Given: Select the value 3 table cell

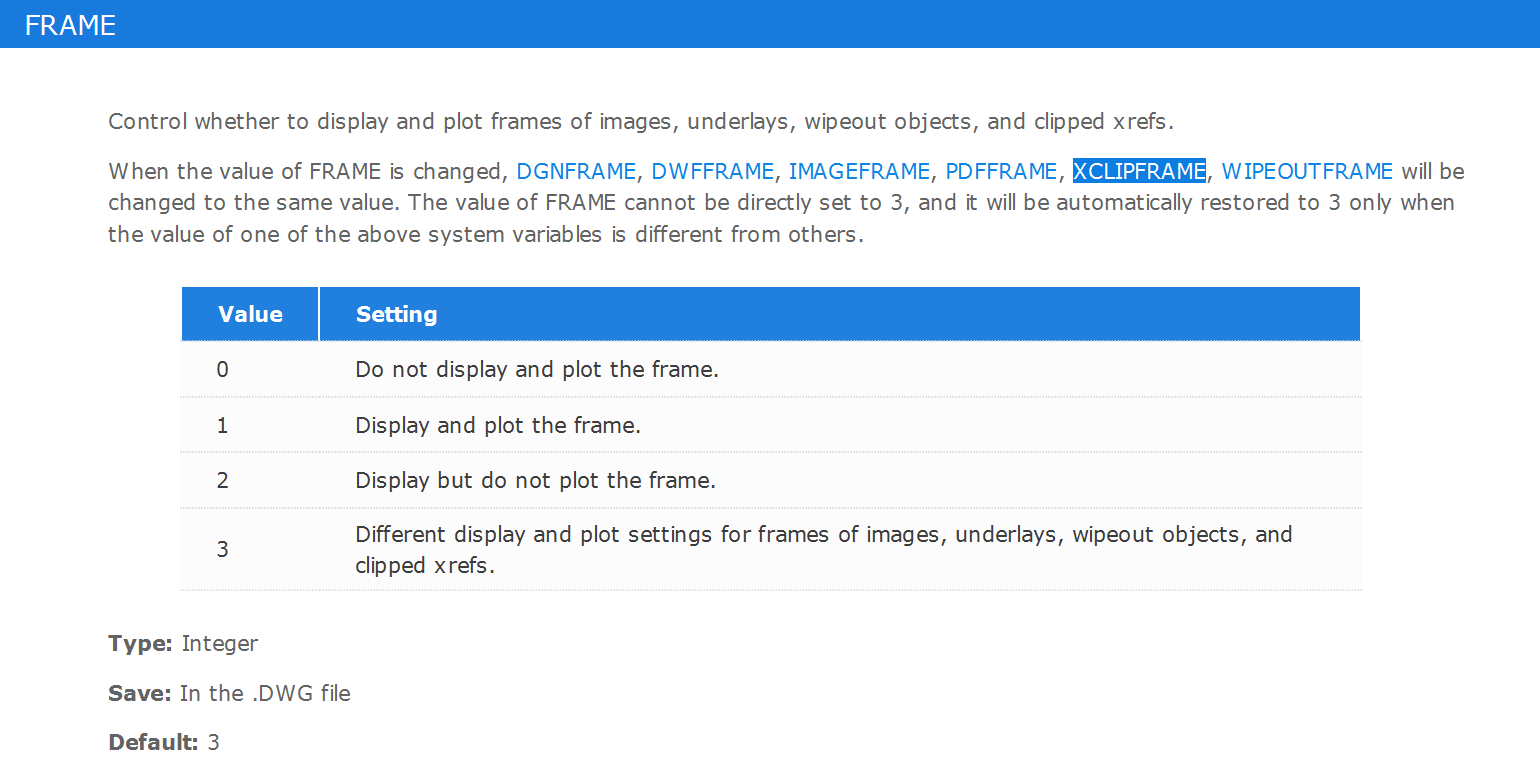Looking at the screenshot, I should (x=222, y=549).
